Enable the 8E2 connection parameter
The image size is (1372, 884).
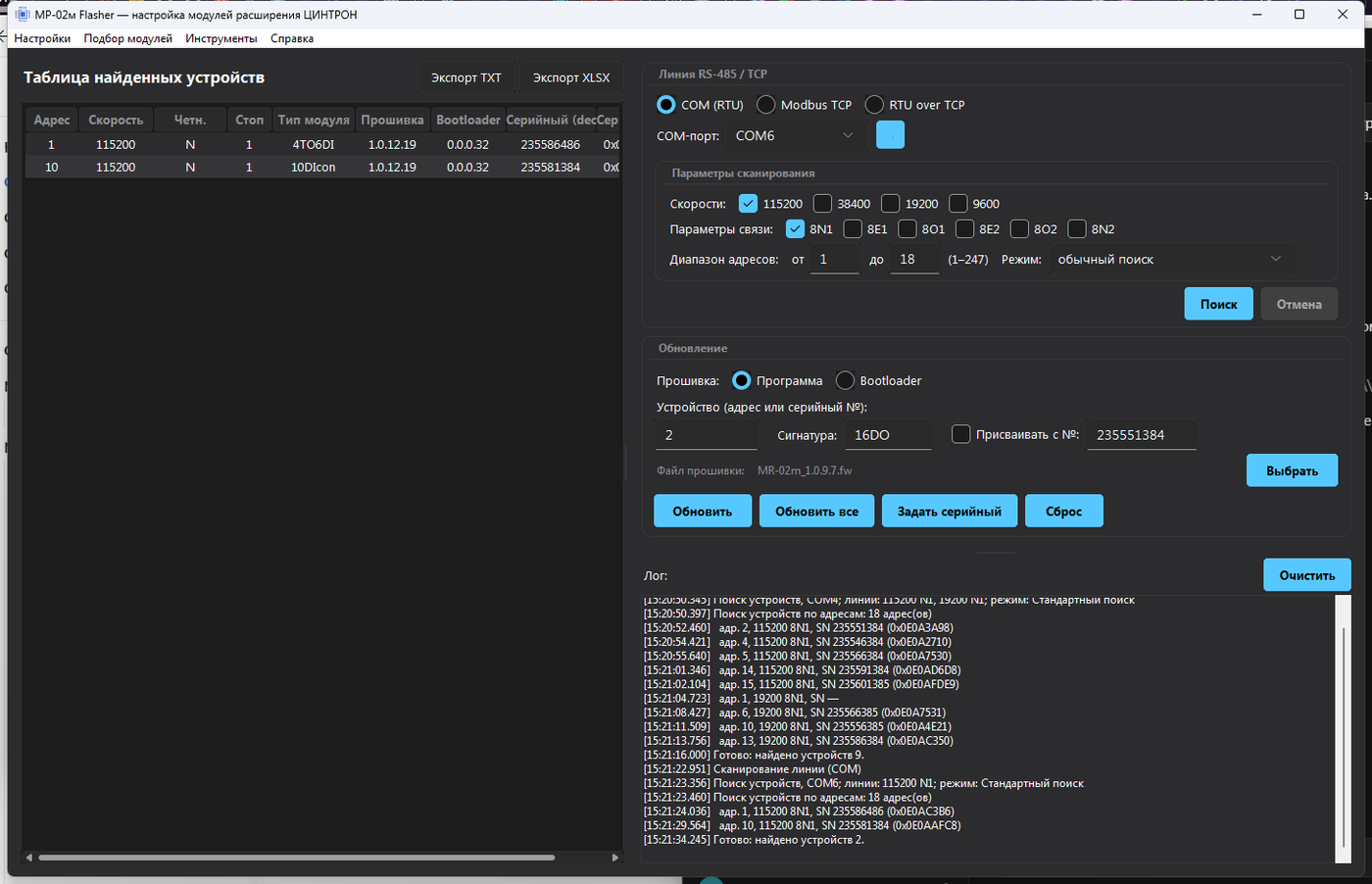(964, 229)
